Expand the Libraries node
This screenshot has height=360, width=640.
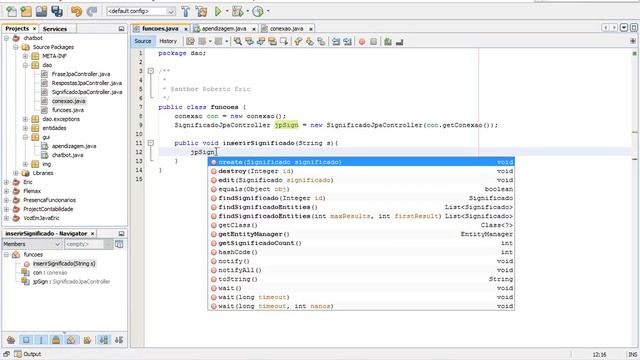(16, 173)
